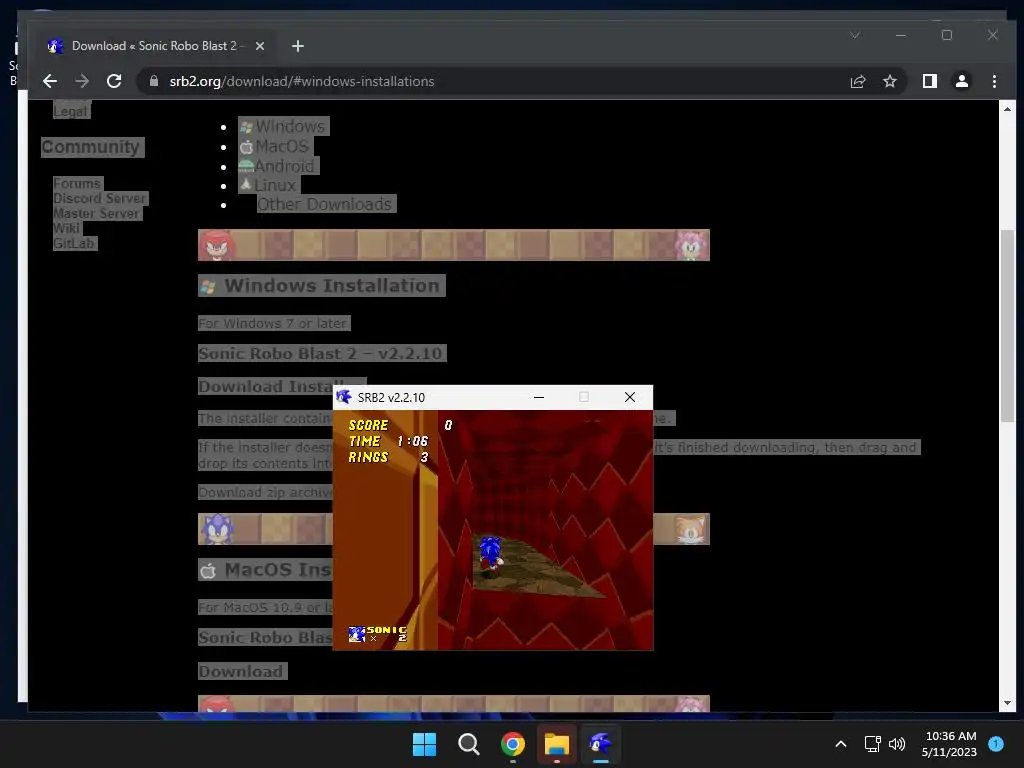Viewport: 1024px width, 768px height.
Task: Go back using the browser back arrow
Action: [x=50, y=81]
